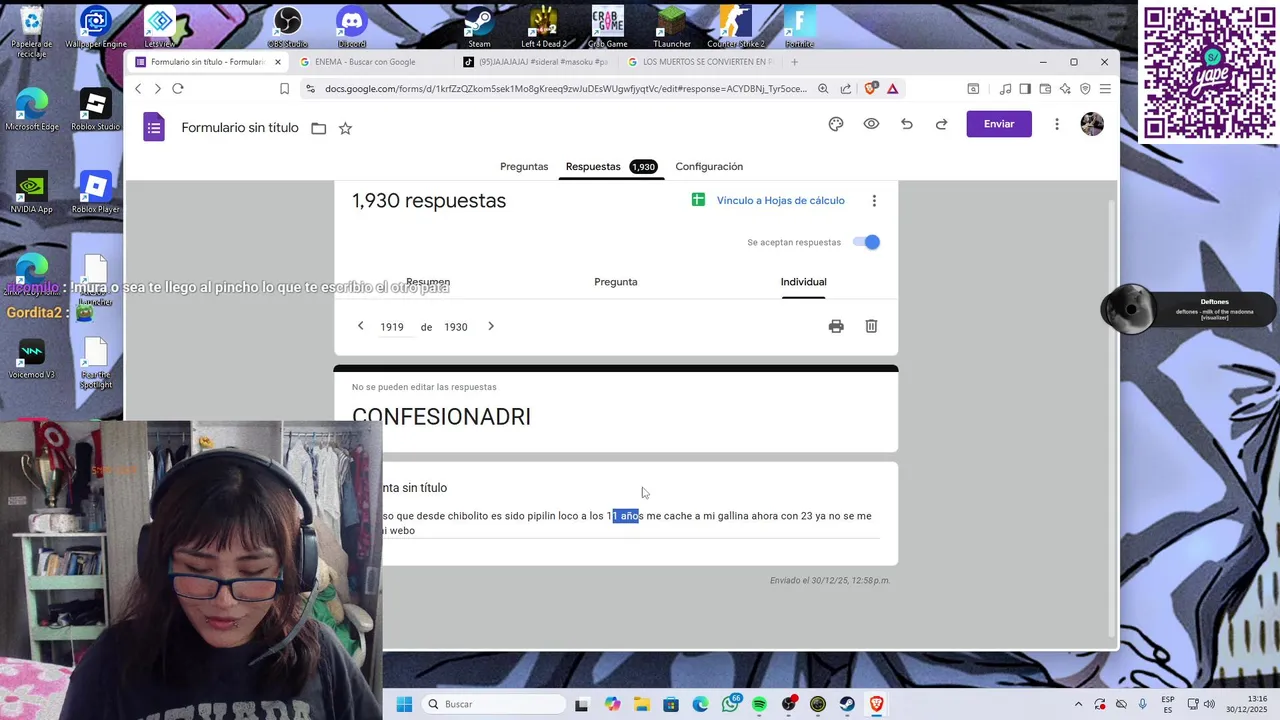The width and height of the screenshot is (1280, 720).
Task: Delete this response with trash icon
Action: 871,326
